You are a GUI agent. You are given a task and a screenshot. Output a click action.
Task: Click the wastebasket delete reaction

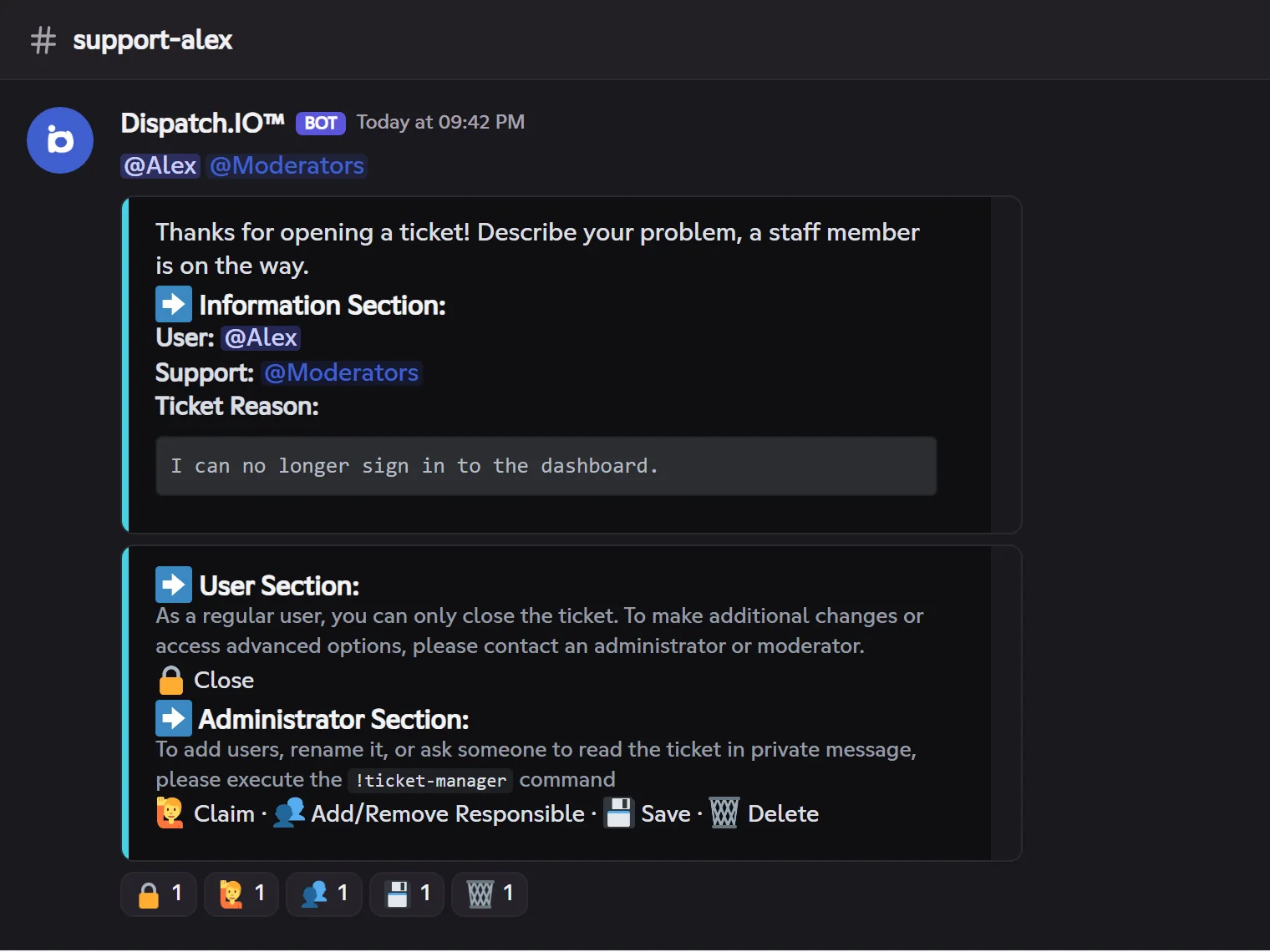coord(490,894)
